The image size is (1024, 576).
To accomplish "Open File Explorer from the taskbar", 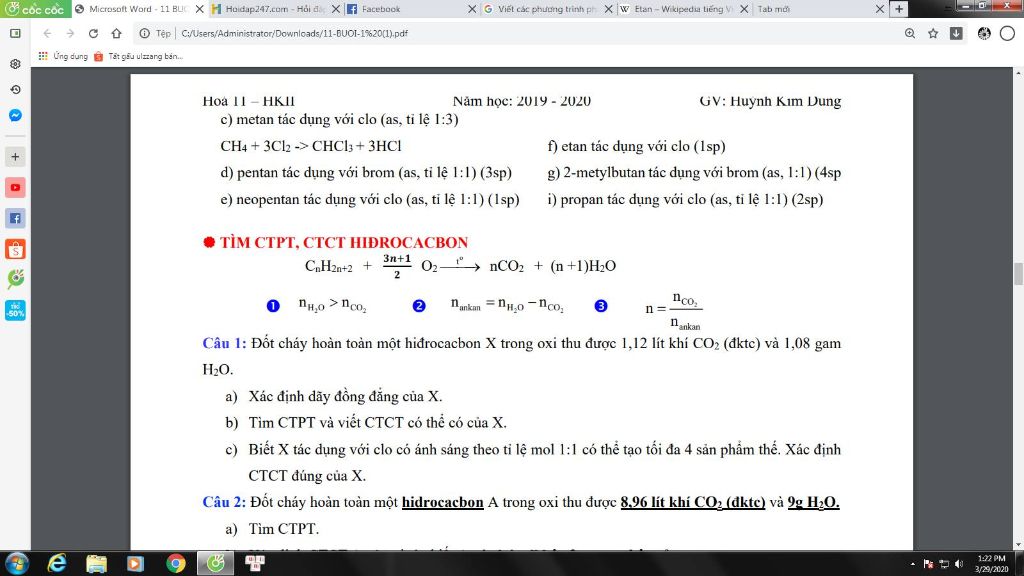I will click(96, 563).
